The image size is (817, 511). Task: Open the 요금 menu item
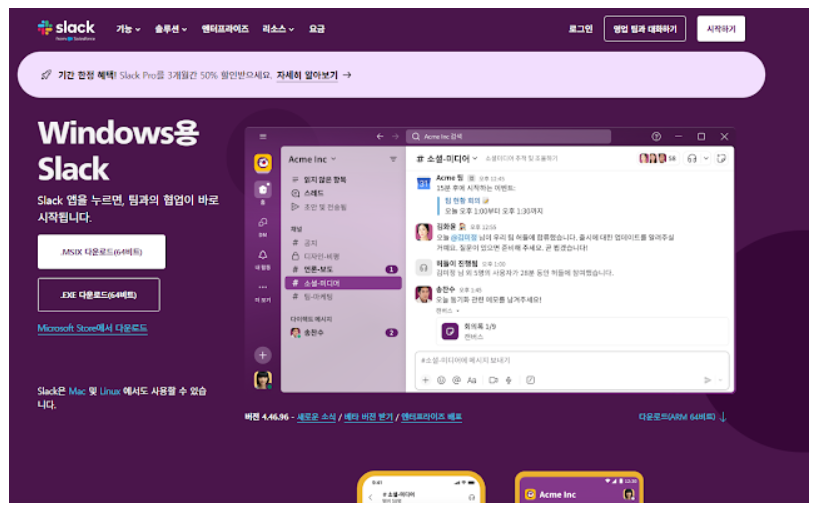click(317, 29)
